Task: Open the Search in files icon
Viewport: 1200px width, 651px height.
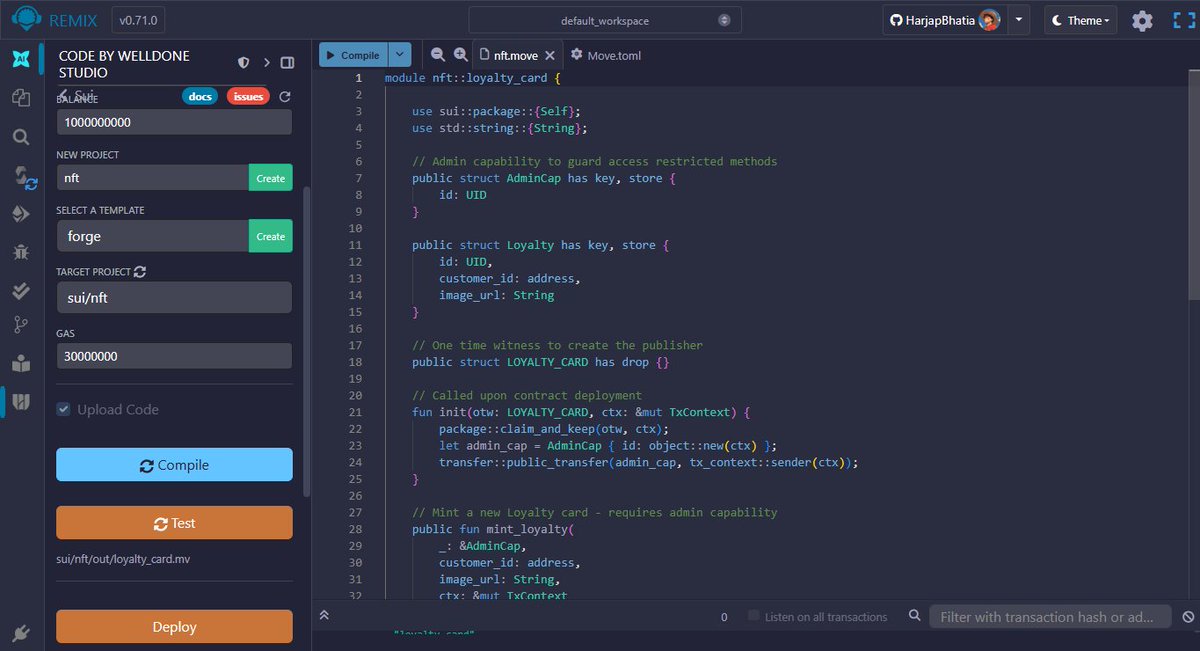Action: tap(21, 137)
